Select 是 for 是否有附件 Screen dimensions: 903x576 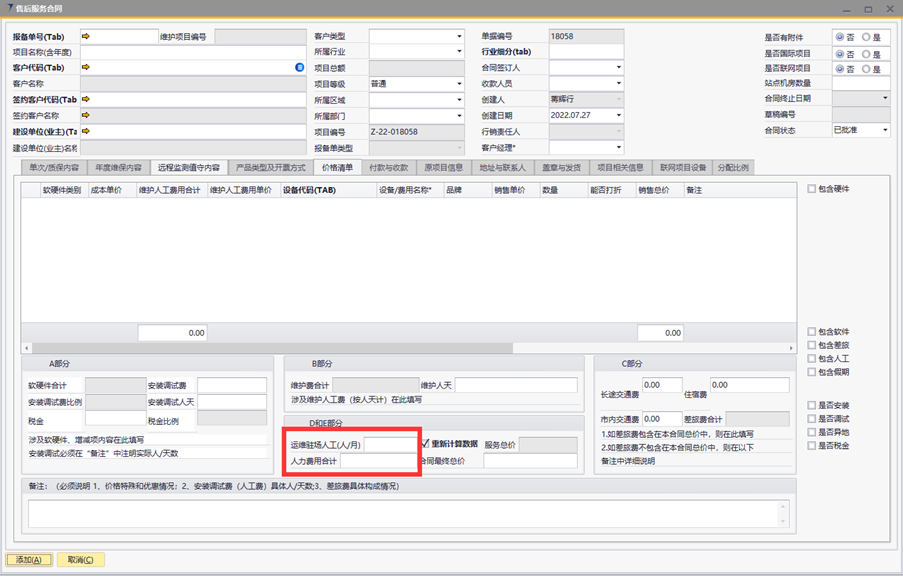867,38
